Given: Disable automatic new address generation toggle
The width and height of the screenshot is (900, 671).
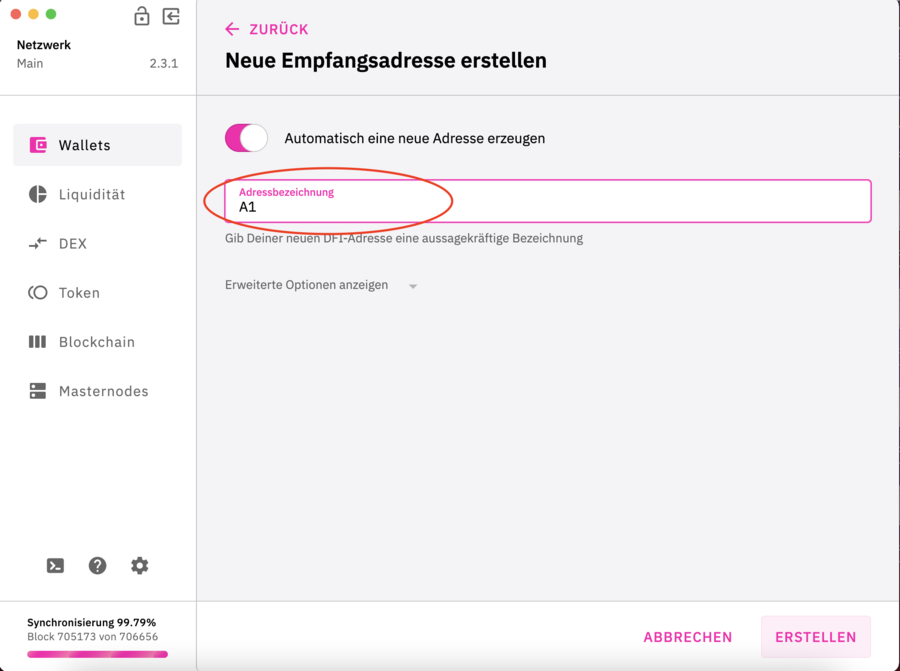Looking at the screenshot, I should (246, 138).
